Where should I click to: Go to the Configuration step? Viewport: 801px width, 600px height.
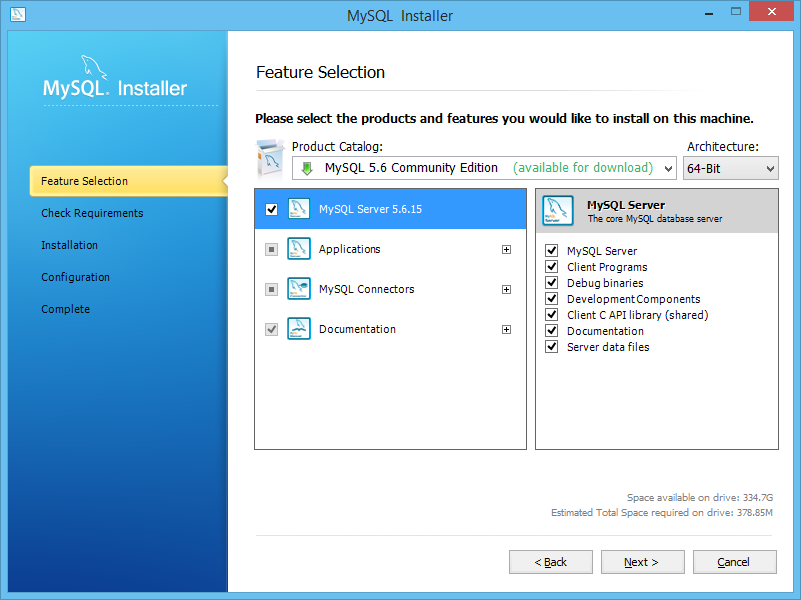(76, 277)
